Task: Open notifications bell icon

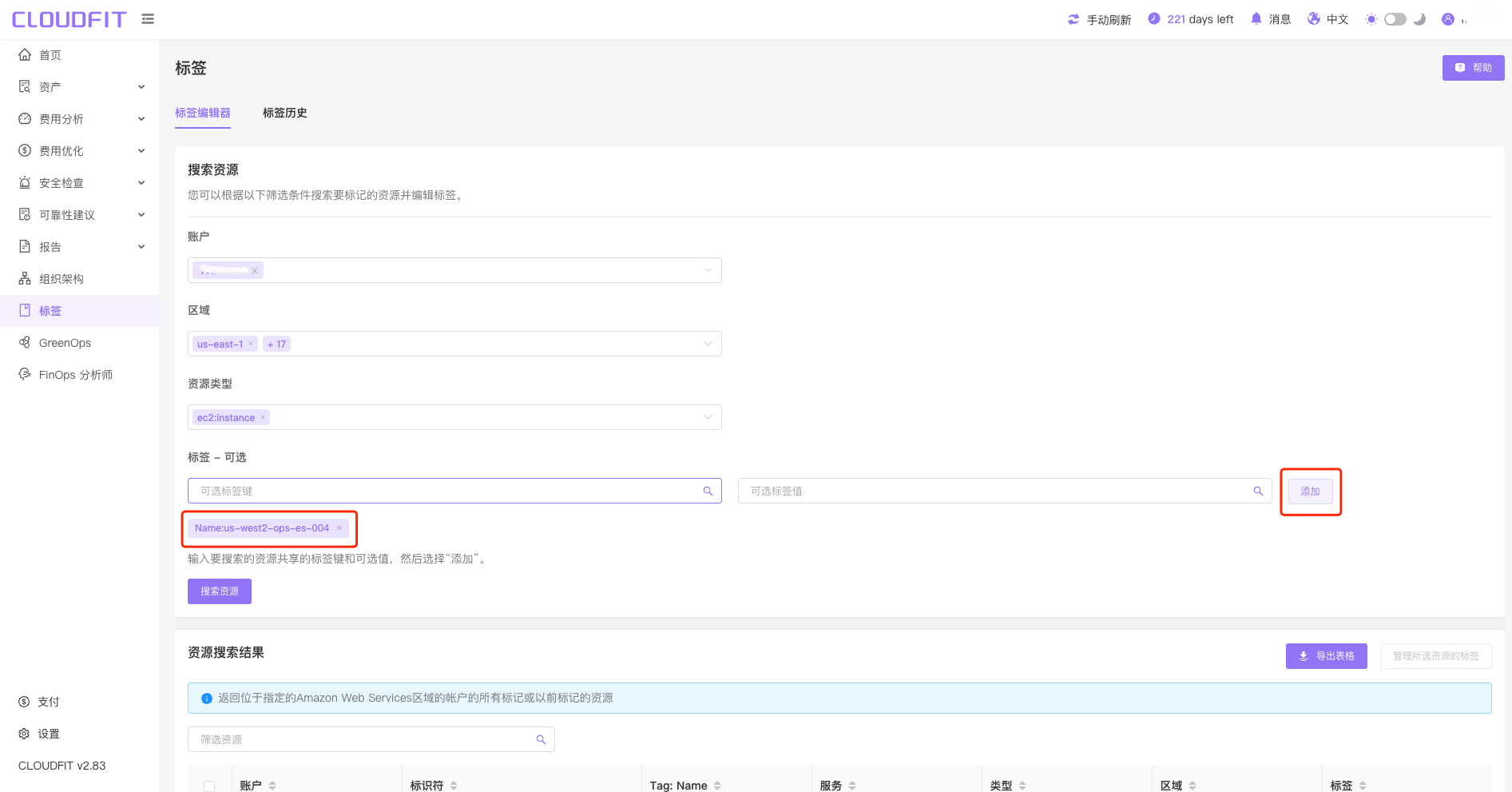Action: click(x=1256, y=18)
